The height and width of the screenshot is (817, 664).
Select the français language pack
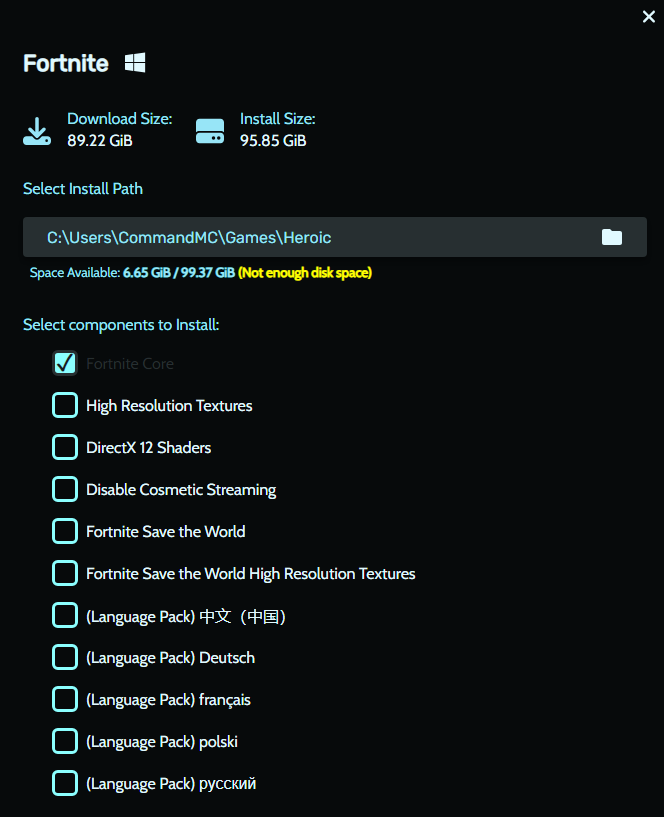65,699
